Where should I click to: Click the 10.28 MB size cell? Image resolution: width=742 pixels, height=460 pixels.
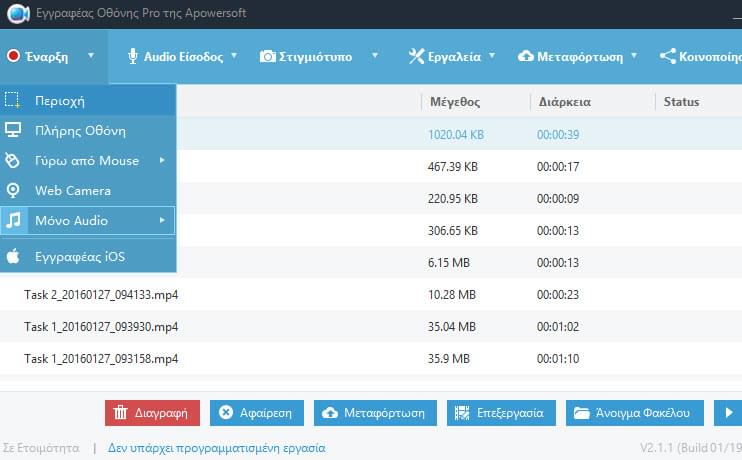click(x=451, y=294)
